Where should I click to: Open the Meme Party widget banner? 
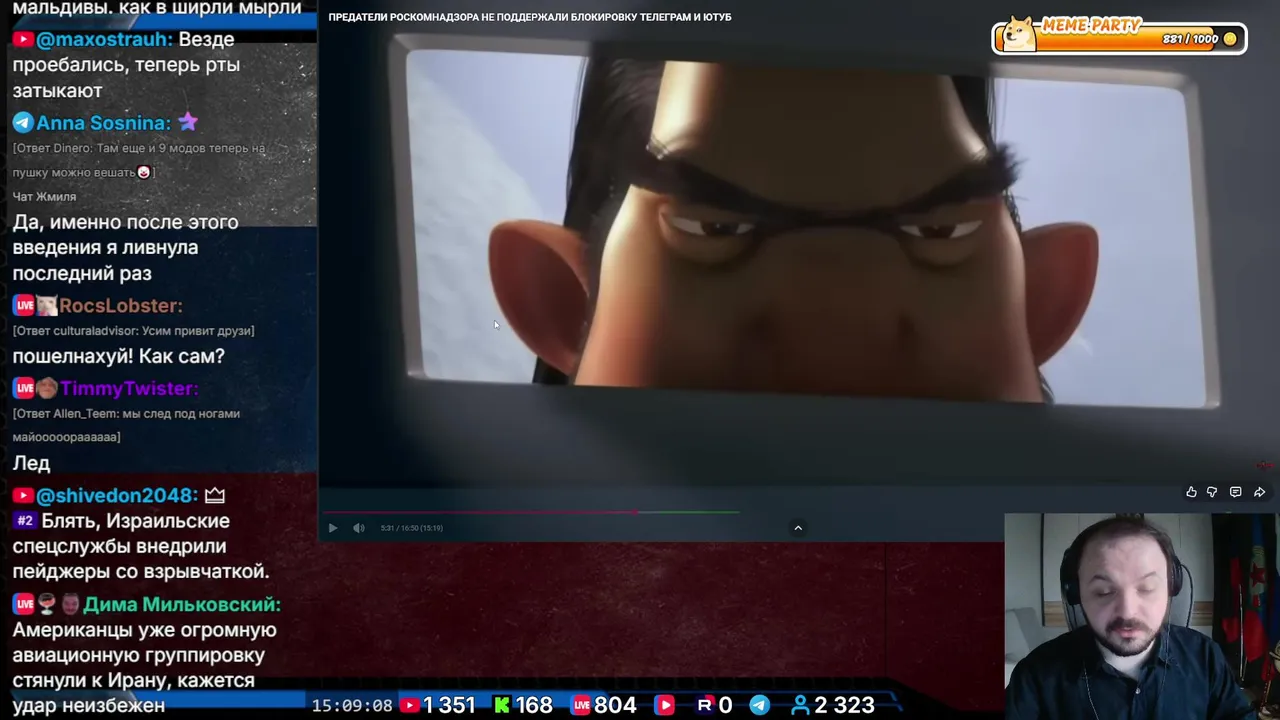(x=1119, y=36)
